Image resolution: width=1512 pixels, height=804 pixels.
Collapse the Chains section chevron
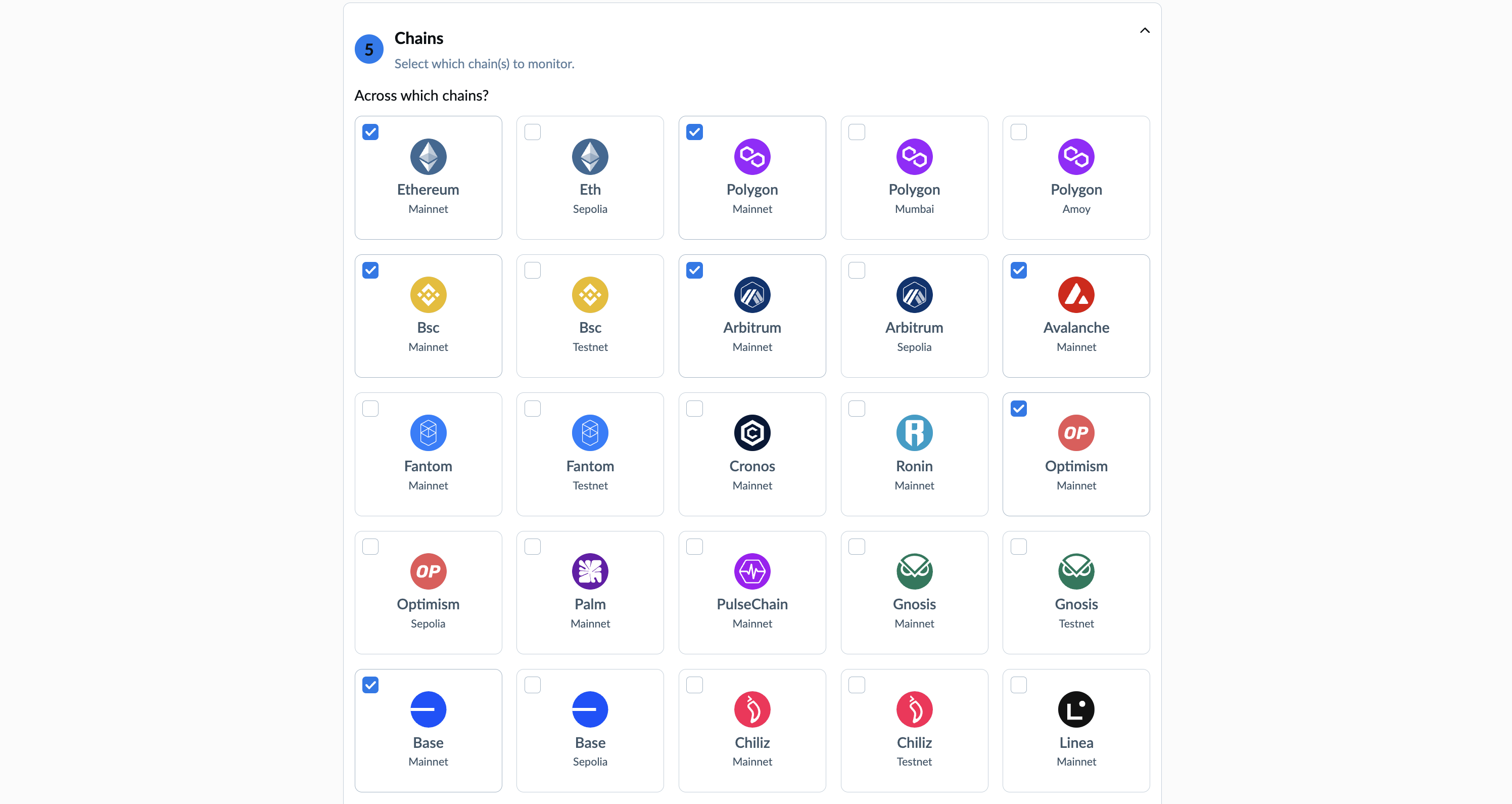point(1144,30)
